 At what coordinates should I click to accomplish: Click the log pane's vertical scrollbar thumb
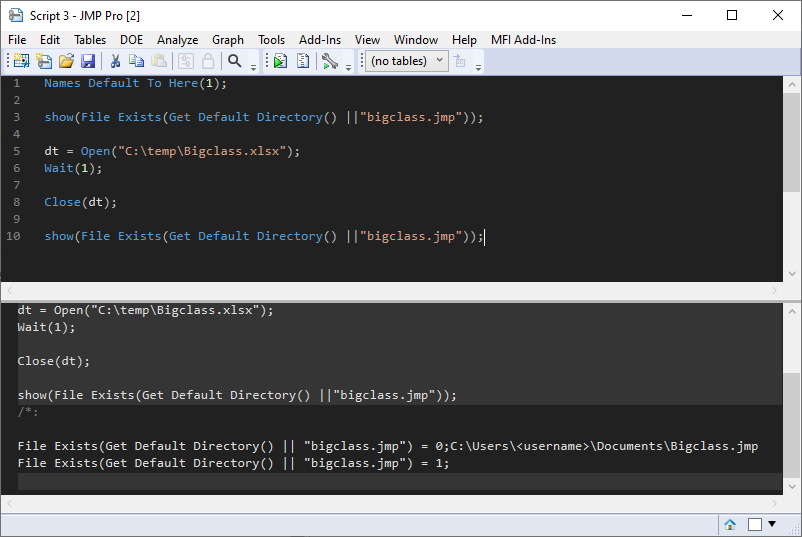[792, 424]
